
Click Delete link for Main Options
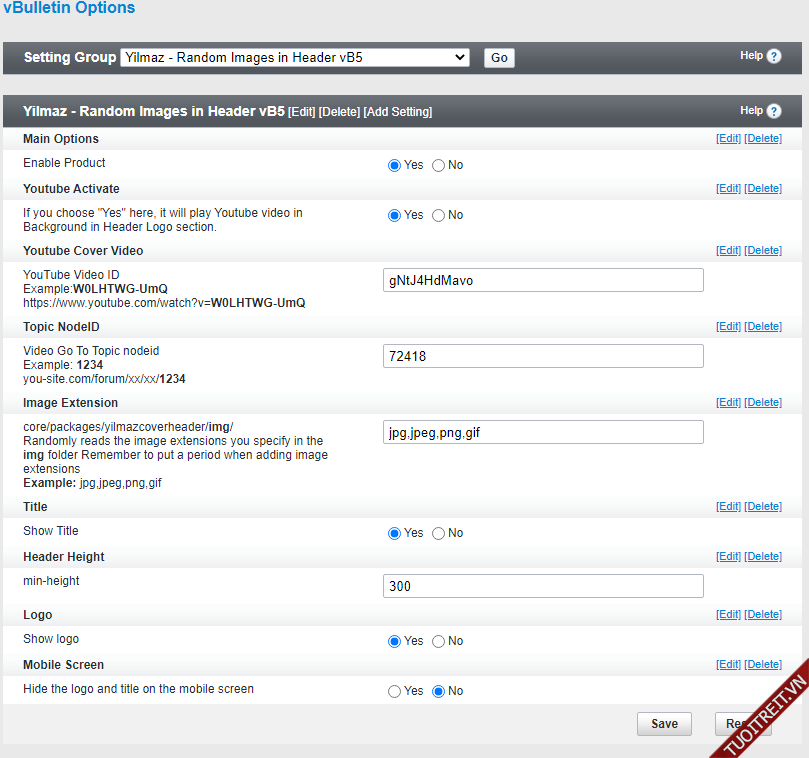[x=763, y=139]
